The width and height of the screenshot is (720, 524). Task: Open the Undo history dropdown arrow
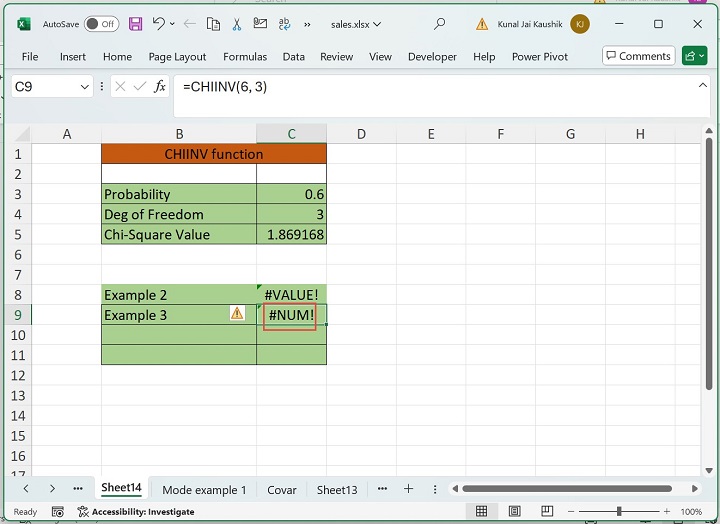(172, 24)
